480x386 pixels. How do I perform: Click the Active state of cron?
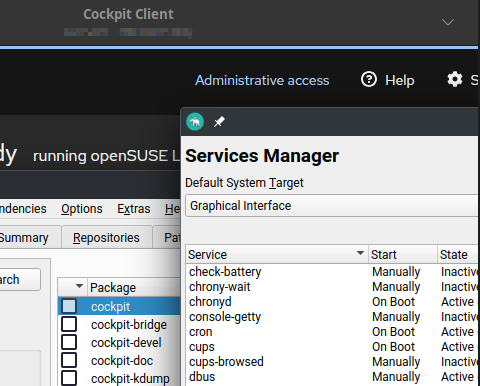457,332
